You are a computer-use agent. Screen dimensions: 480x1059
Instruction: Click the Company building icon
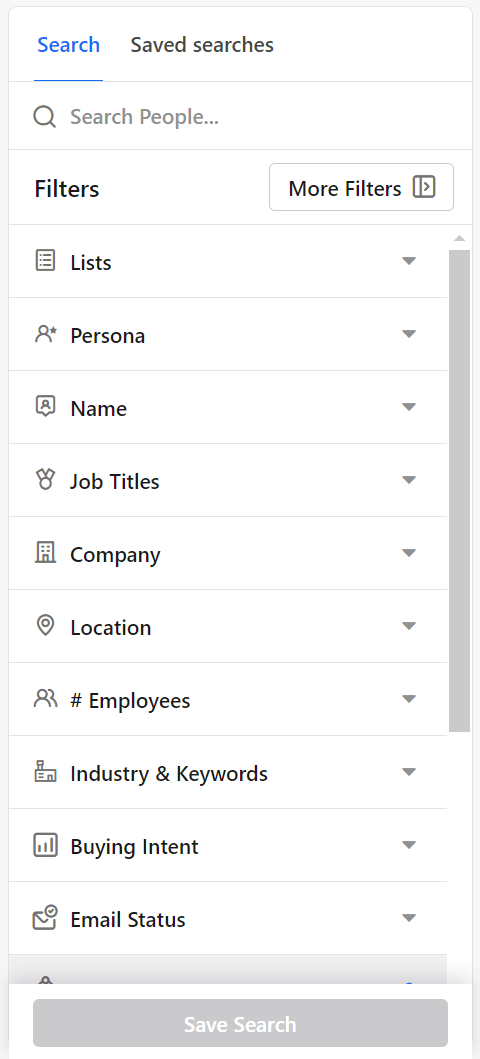pyautogui.click(x=45, y=552)
